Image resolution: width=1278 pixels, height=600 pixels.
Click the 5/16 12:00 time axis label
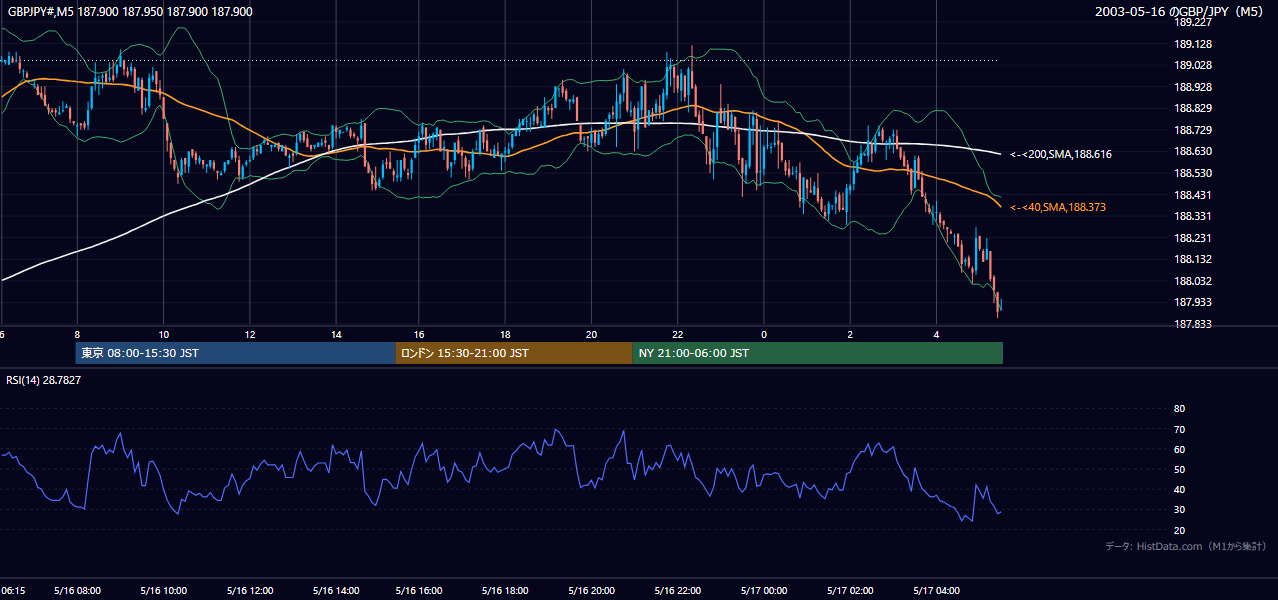[x=248, y=591]
